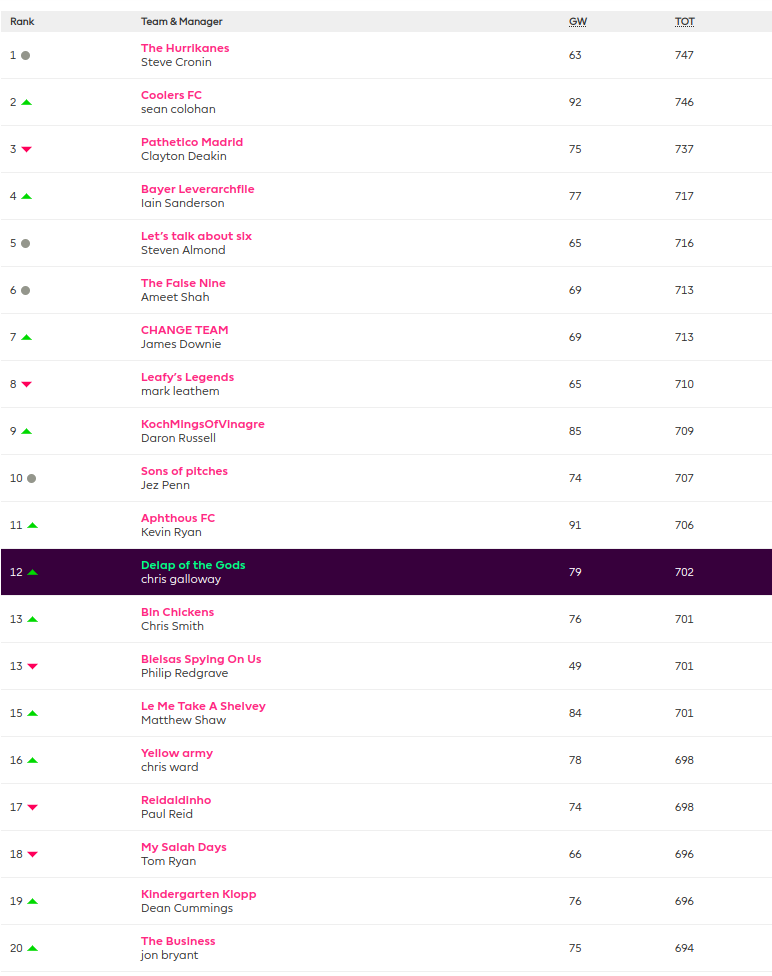Open Coolers FC team link
Viewport: 772px width, 976px height.
click(x=171, y=95)
